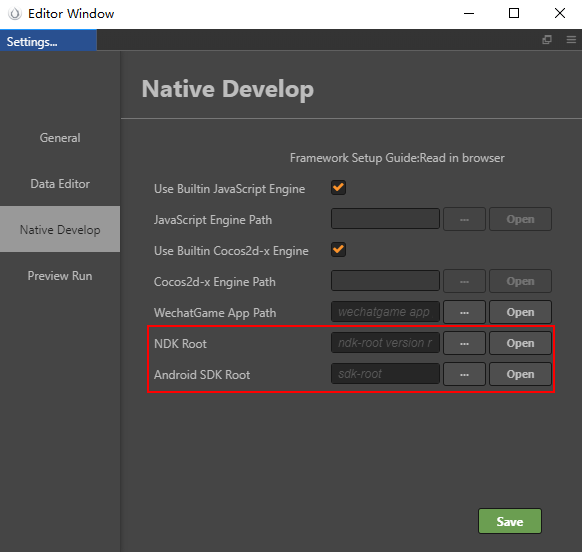This screenshot has width=582, height=552.
Task: Click the Cocos Creator flame logo
Action: point(15,14)
